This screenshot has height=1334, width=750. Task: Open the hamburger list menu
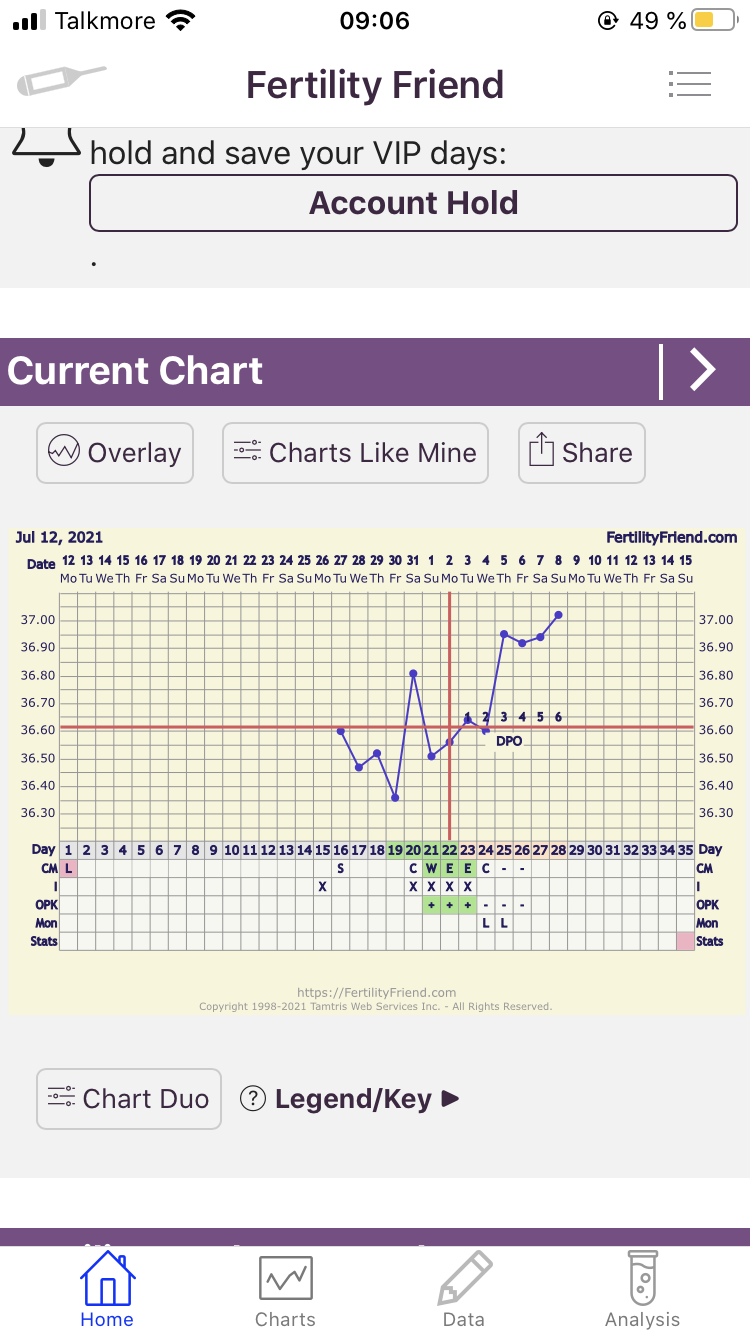[x=689, y=84]
